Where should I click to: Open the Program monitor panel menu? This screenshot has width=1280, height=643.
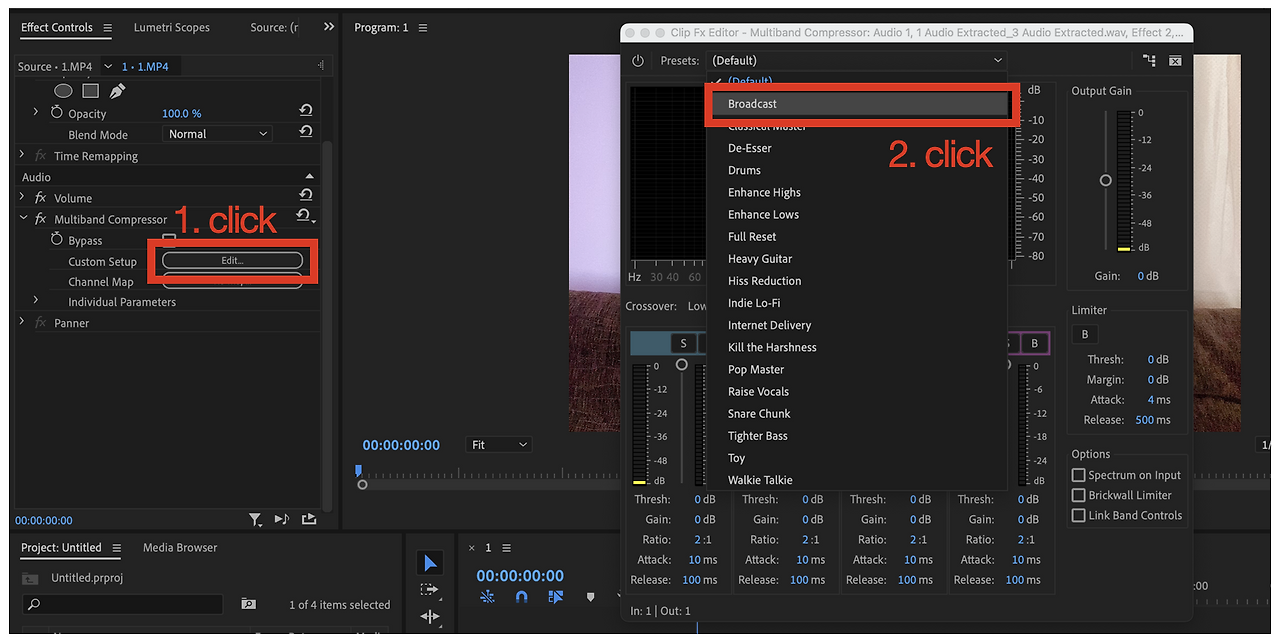click(423, 28)
